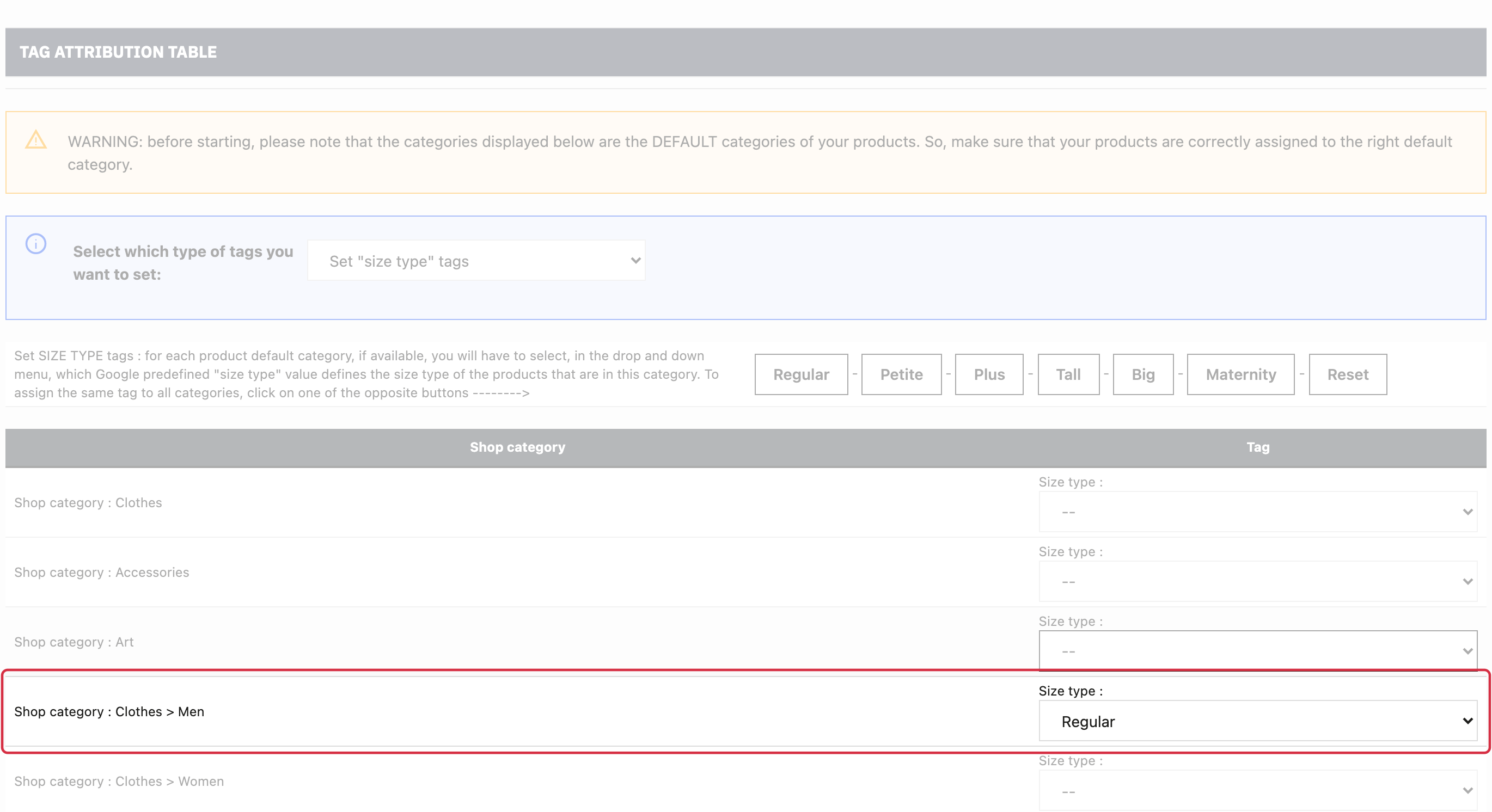Click 'Size type :' label in Clothes > Men row
The height and width of the screenshot is (812, 1492).
[x=1071, y=691]
